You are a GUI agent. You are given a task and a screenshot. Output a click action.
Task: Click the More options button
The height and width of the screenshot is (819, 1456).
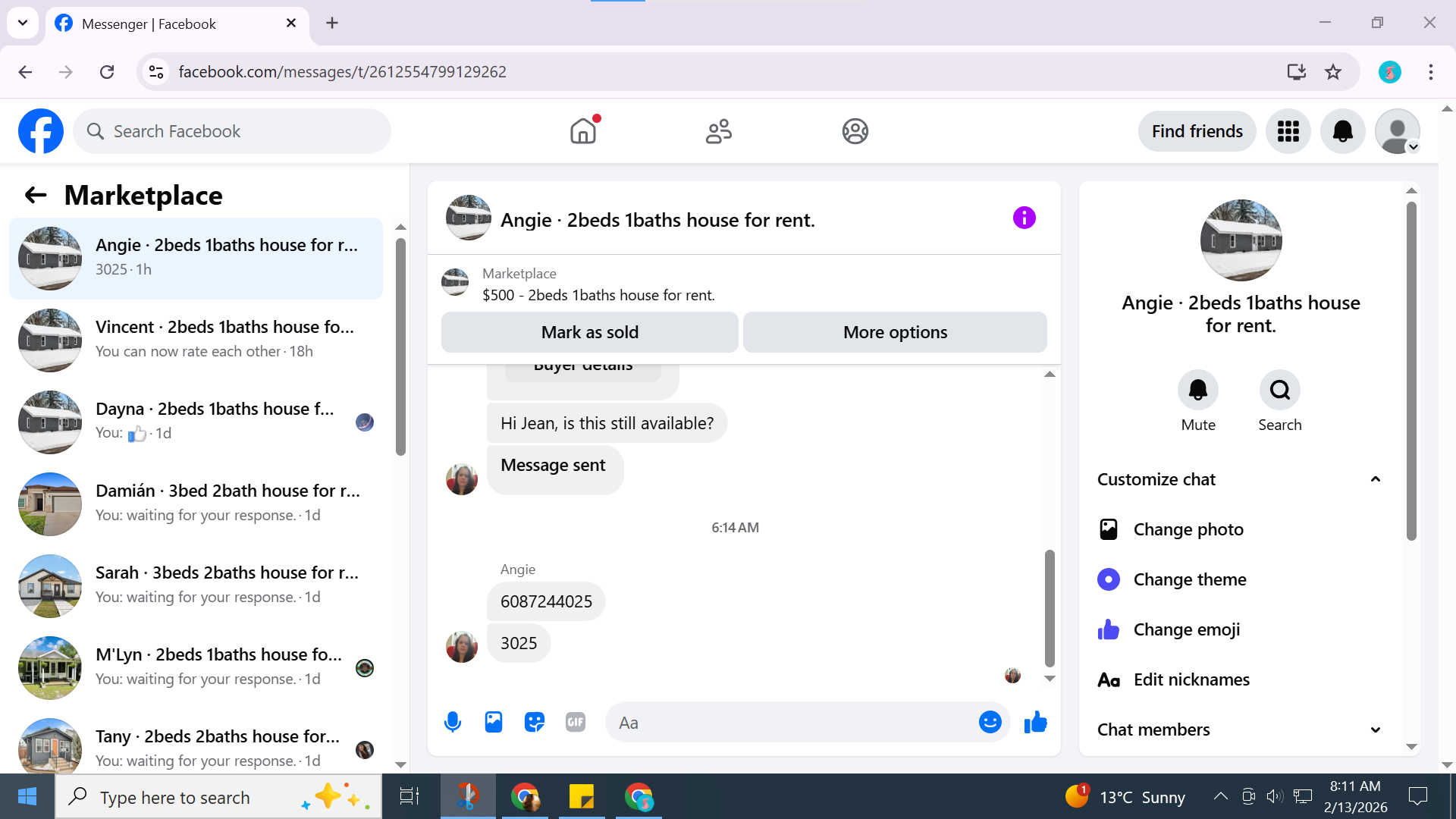tap(895, 332)
